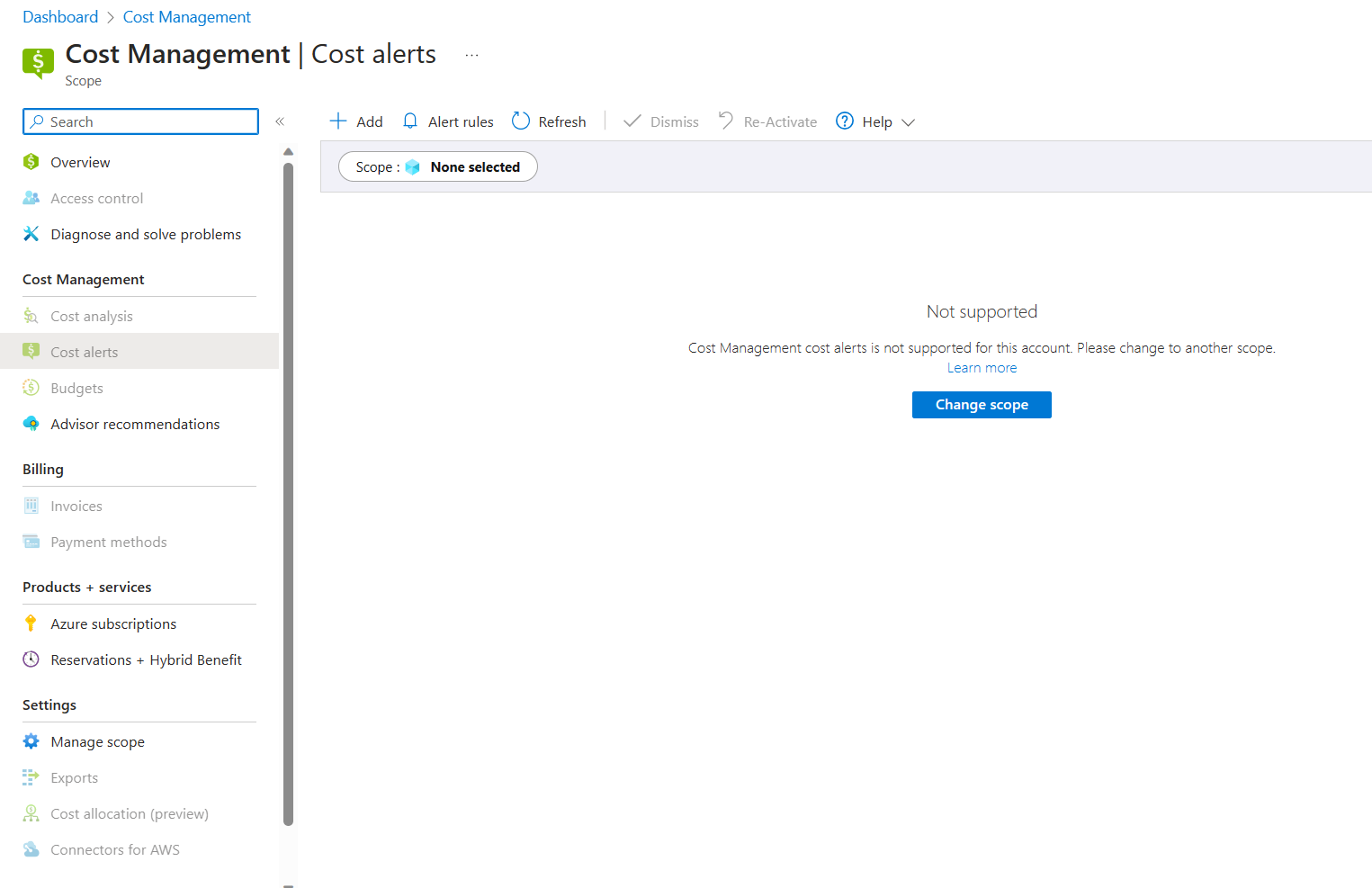This screenshot has height=888, width=1372.
Task: Click the Add plus icon
Action: [338, 121]
